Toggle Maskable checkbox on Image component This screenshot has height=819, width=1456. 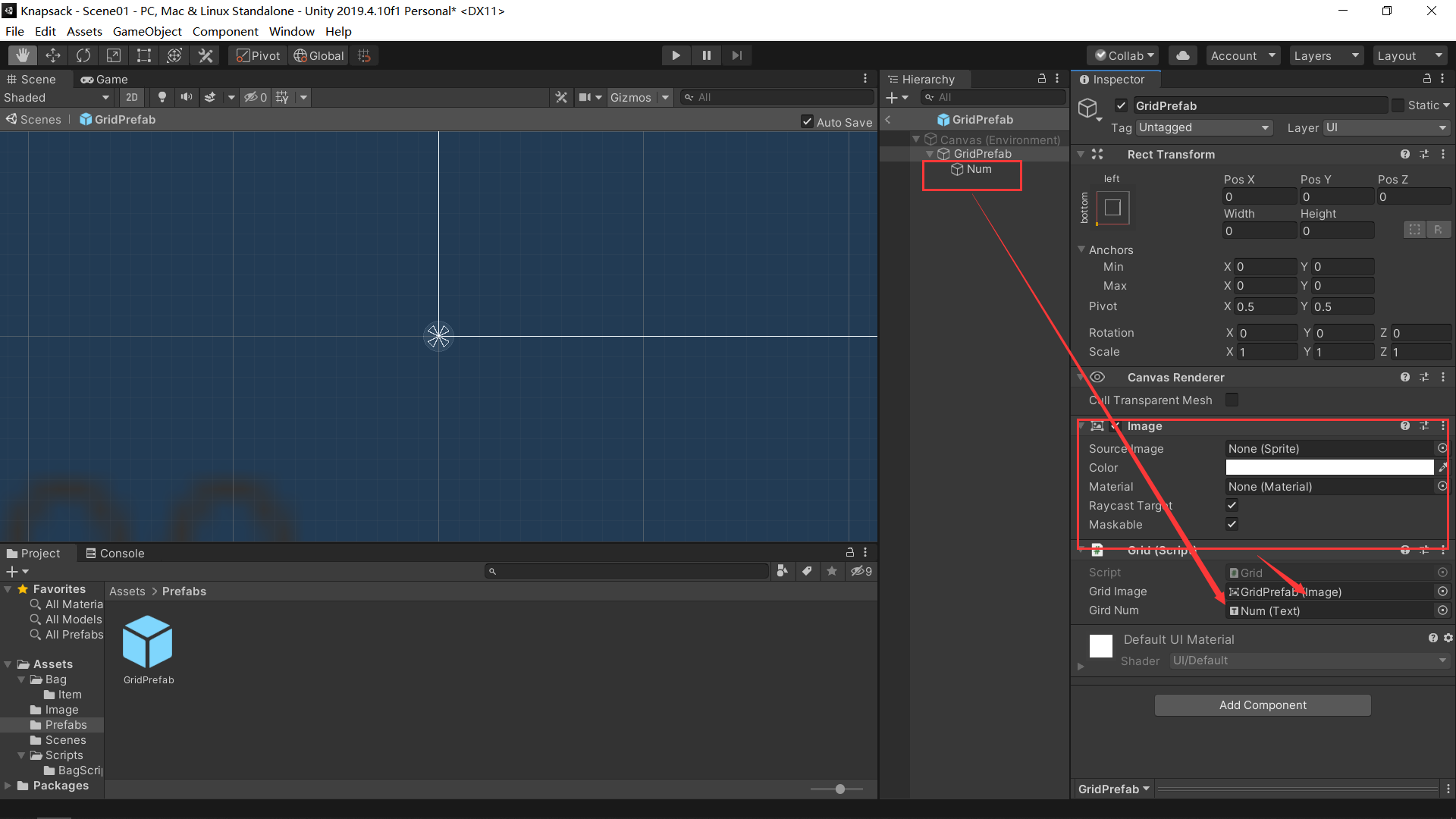[x=1232, y=524]
